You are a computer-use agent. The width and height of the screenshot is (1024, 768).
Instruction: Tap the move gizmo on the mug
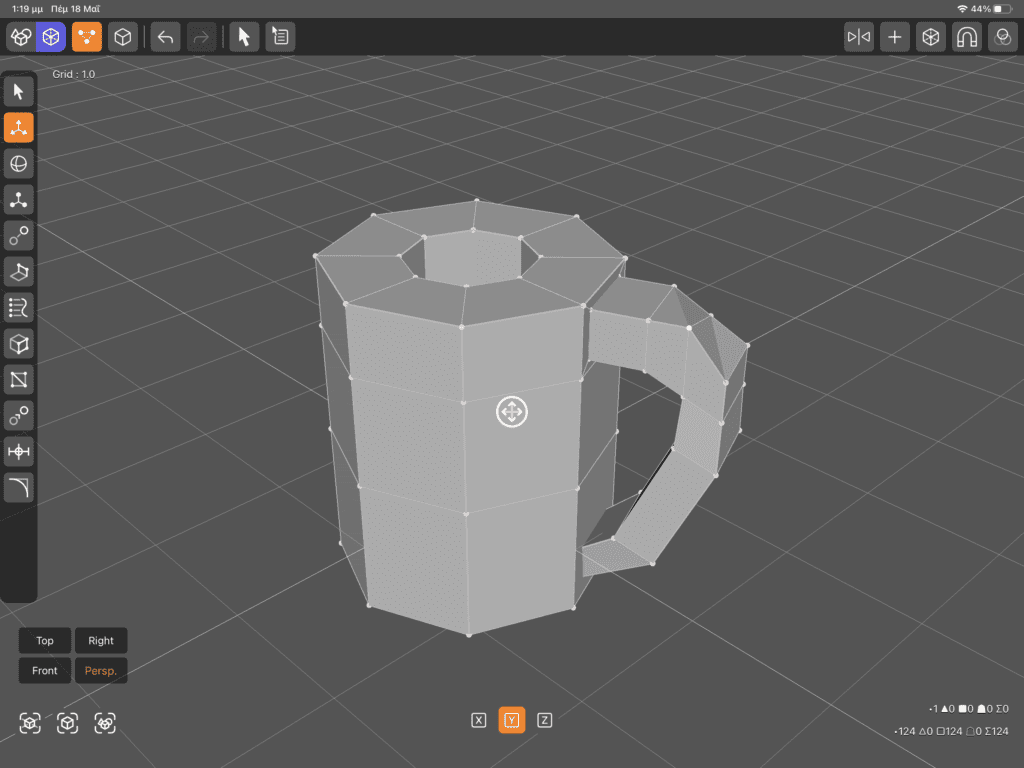click(511, 412)
